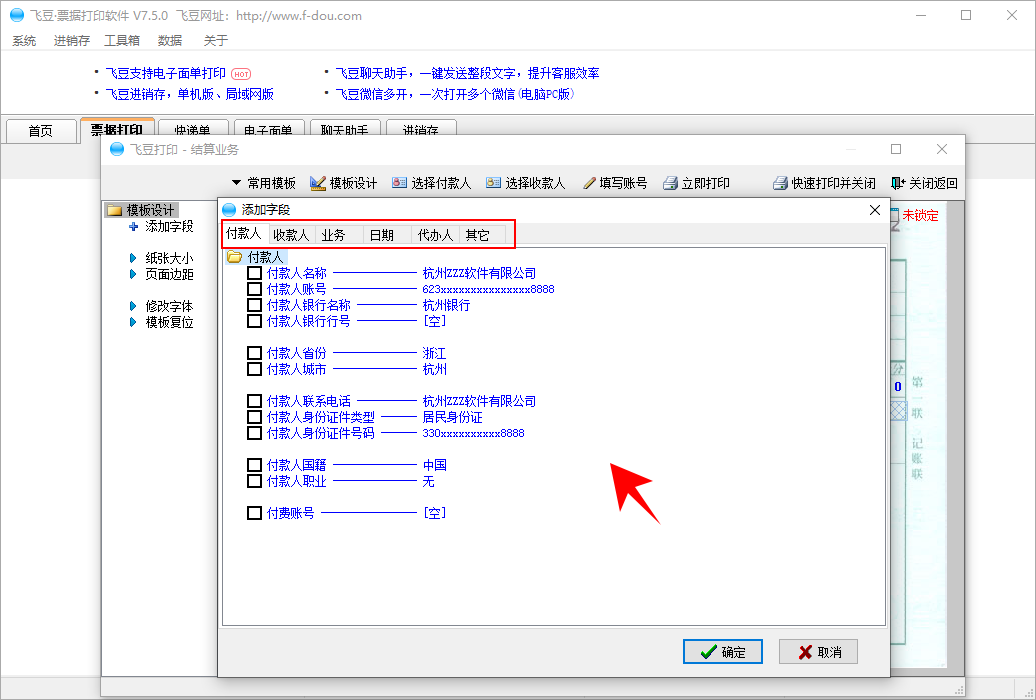
Task: Expand 纸张大小 in the sidebar
Action: pyautogui.click(x=133, y=258)
